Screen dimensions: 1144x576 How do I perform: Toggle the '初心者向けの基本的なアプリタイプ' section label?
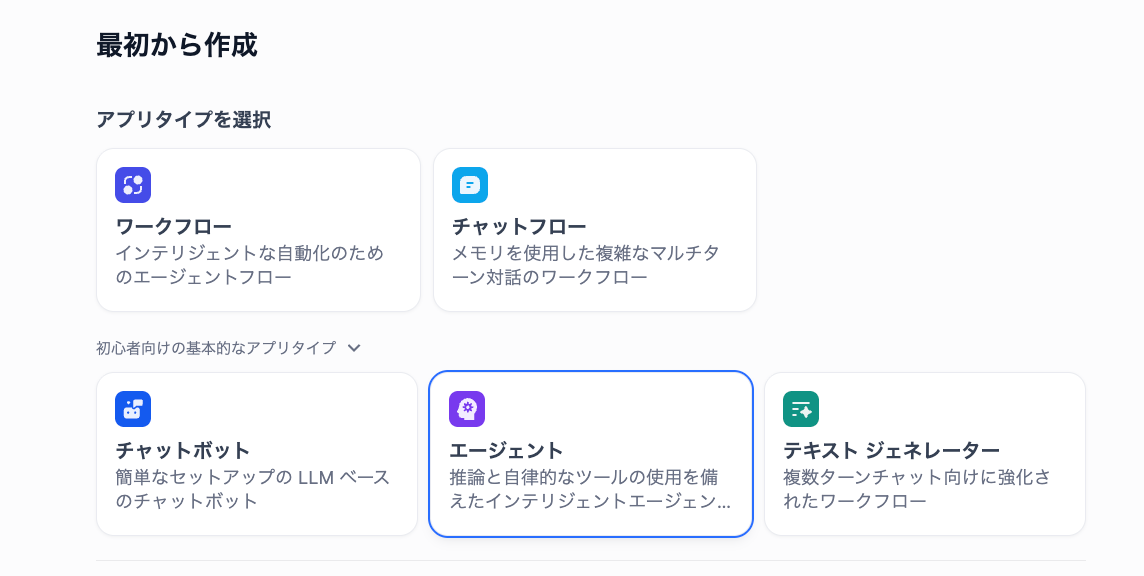coord(216,348)
